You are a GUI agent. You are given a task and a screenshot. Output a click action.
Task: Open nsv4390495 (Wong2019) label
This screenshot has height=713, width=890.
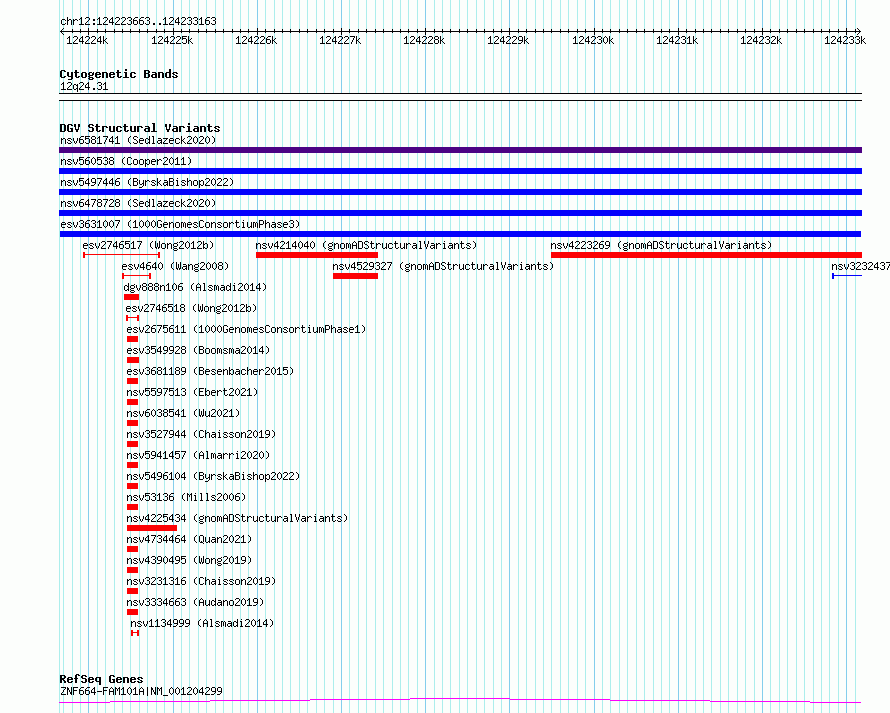189,560
